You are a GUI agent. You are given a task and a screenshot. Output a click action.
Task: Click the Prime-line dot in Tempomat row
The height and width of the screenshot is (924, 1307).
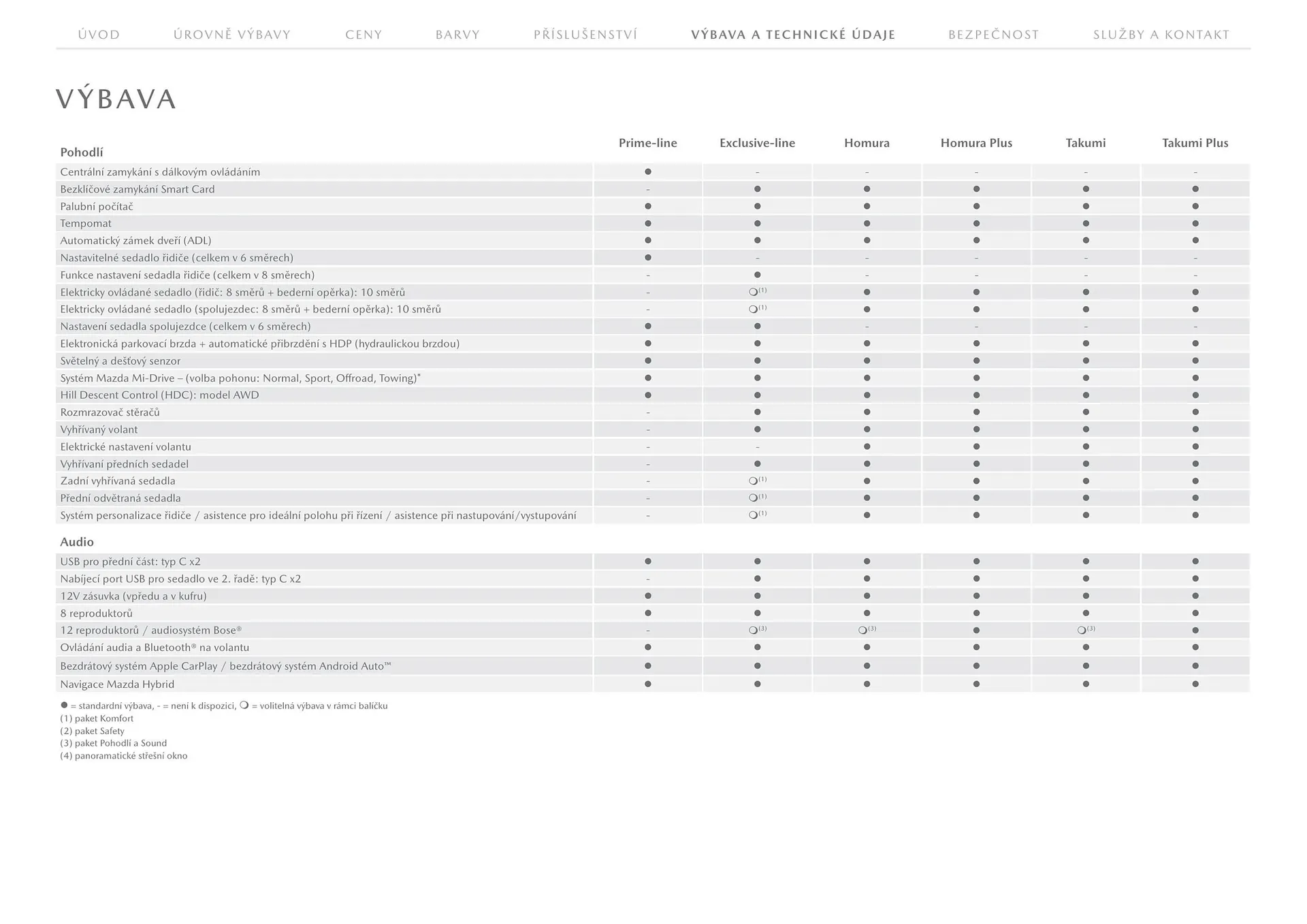tap(648, 223)
